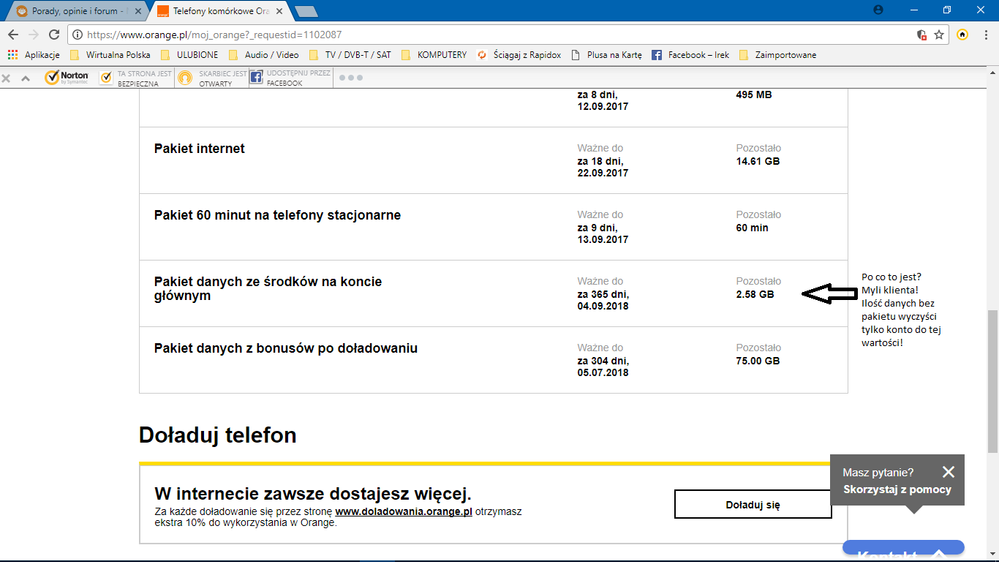
Task: Open the Chrome three-dot menu
Action: (x=986, y=35)
